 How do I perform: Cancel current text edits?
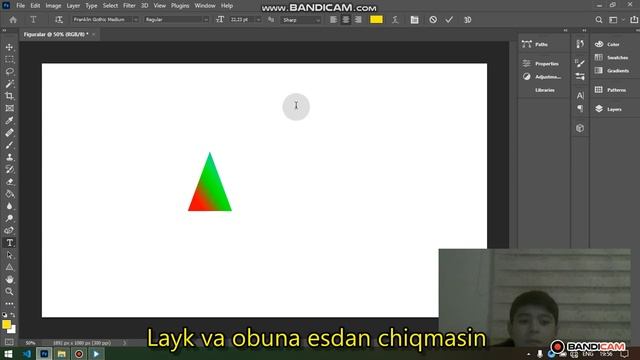433,20
